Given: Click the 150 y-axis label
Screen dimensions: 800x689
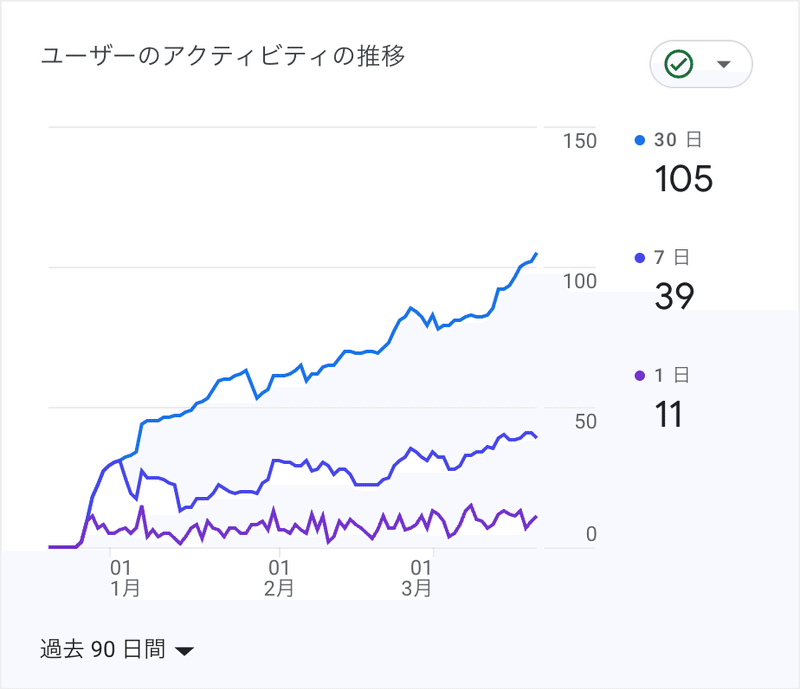Looking at the screenshot, I should pos(579,141).
